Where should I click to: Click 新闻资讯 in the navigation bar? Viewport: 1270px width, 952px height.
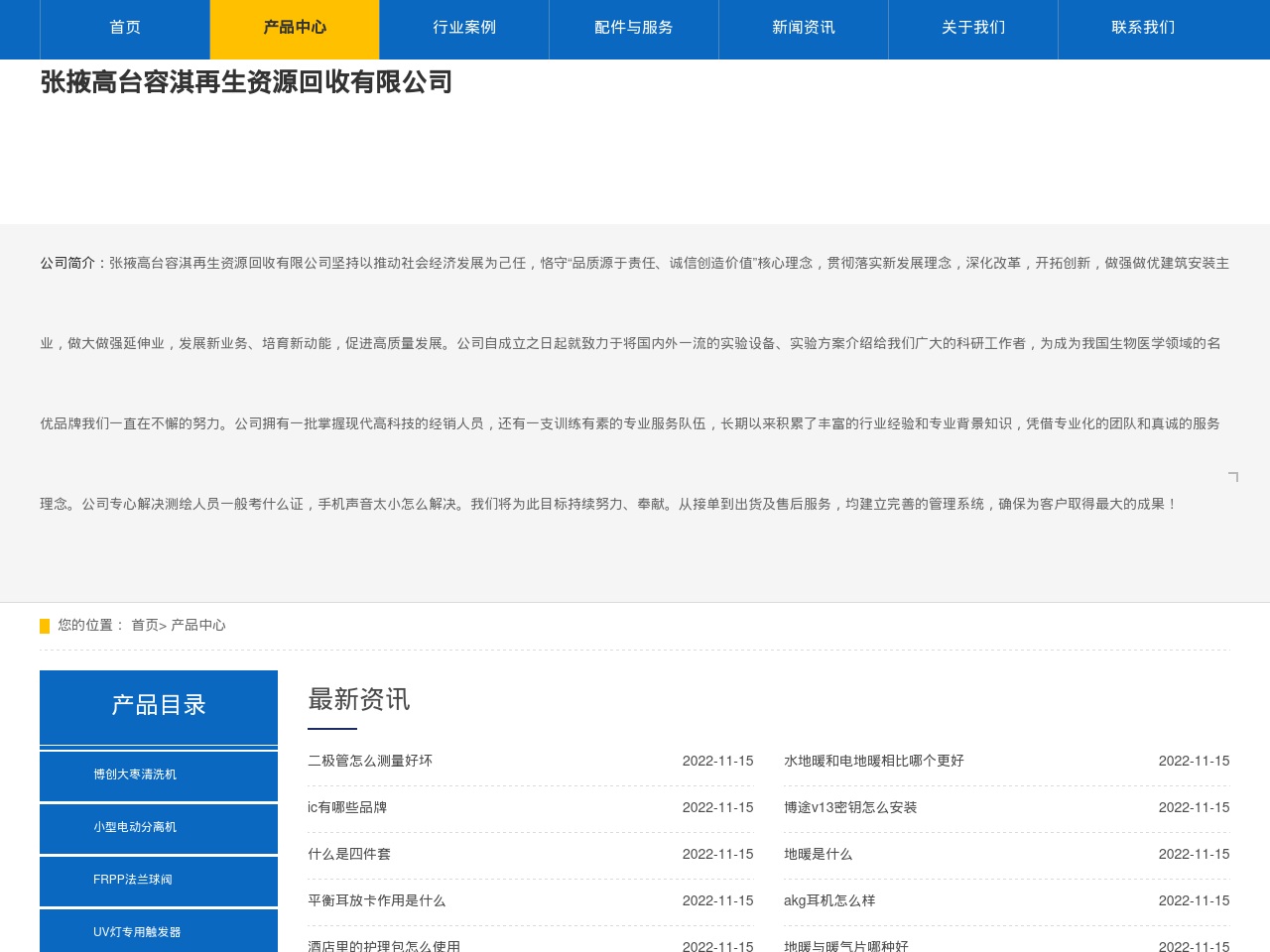pos(804,28)
